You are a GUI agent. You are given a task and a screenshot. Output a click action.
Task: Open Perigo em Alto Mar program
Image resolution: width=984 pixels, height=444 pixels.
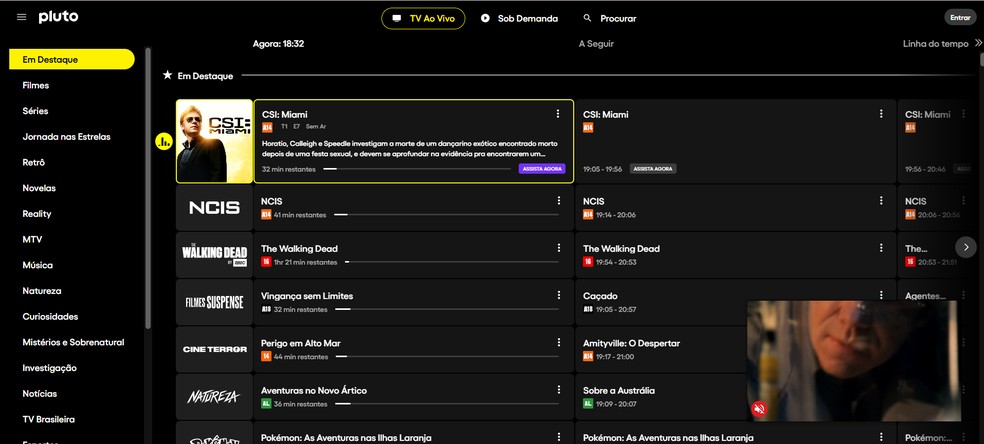click(x=414, y=349)
